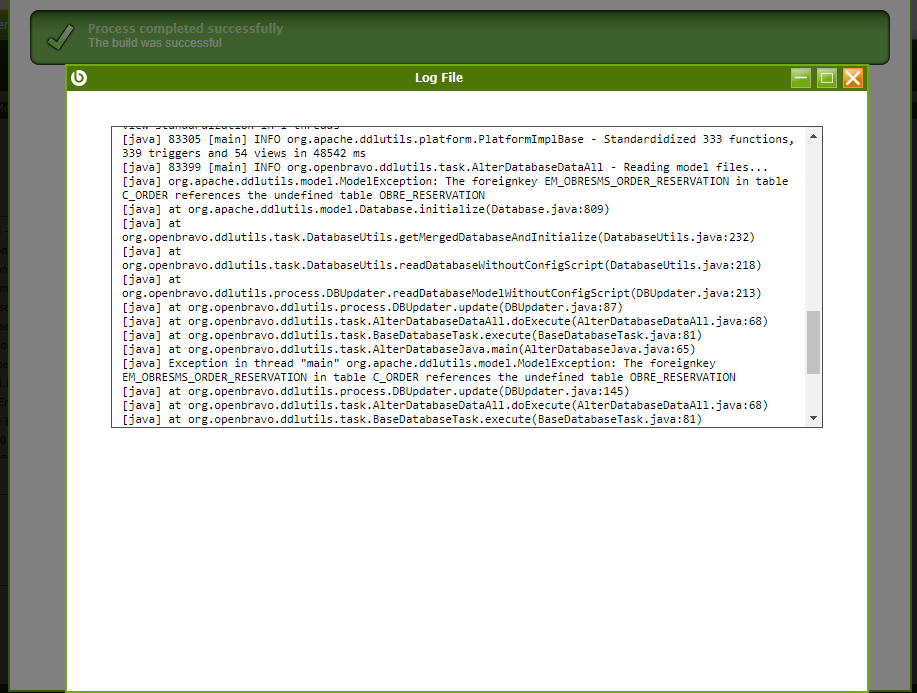This screenshot has width=917, height=693.
Task: Click line '339 triggers and 54 views in 48542 ms'
Action: coord(244,153)
